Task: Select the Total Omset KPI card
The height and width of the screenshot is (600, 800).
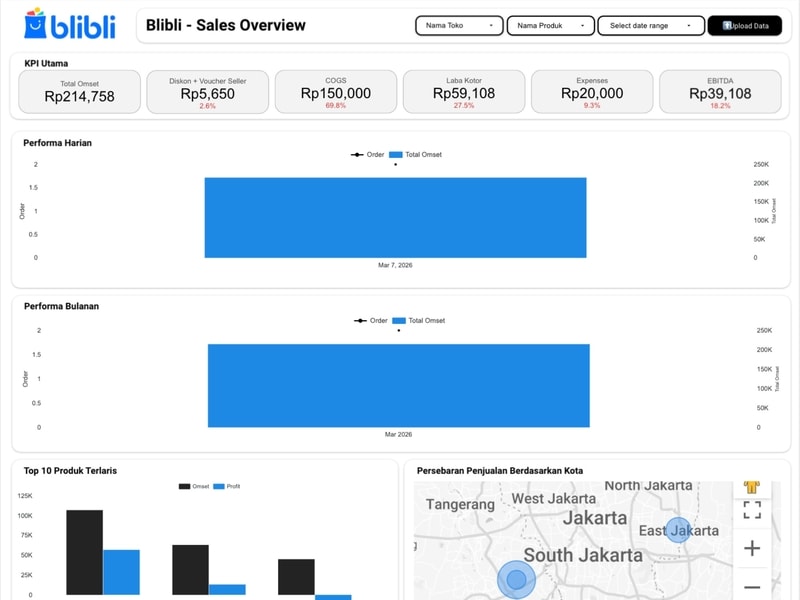Action: 80,92
